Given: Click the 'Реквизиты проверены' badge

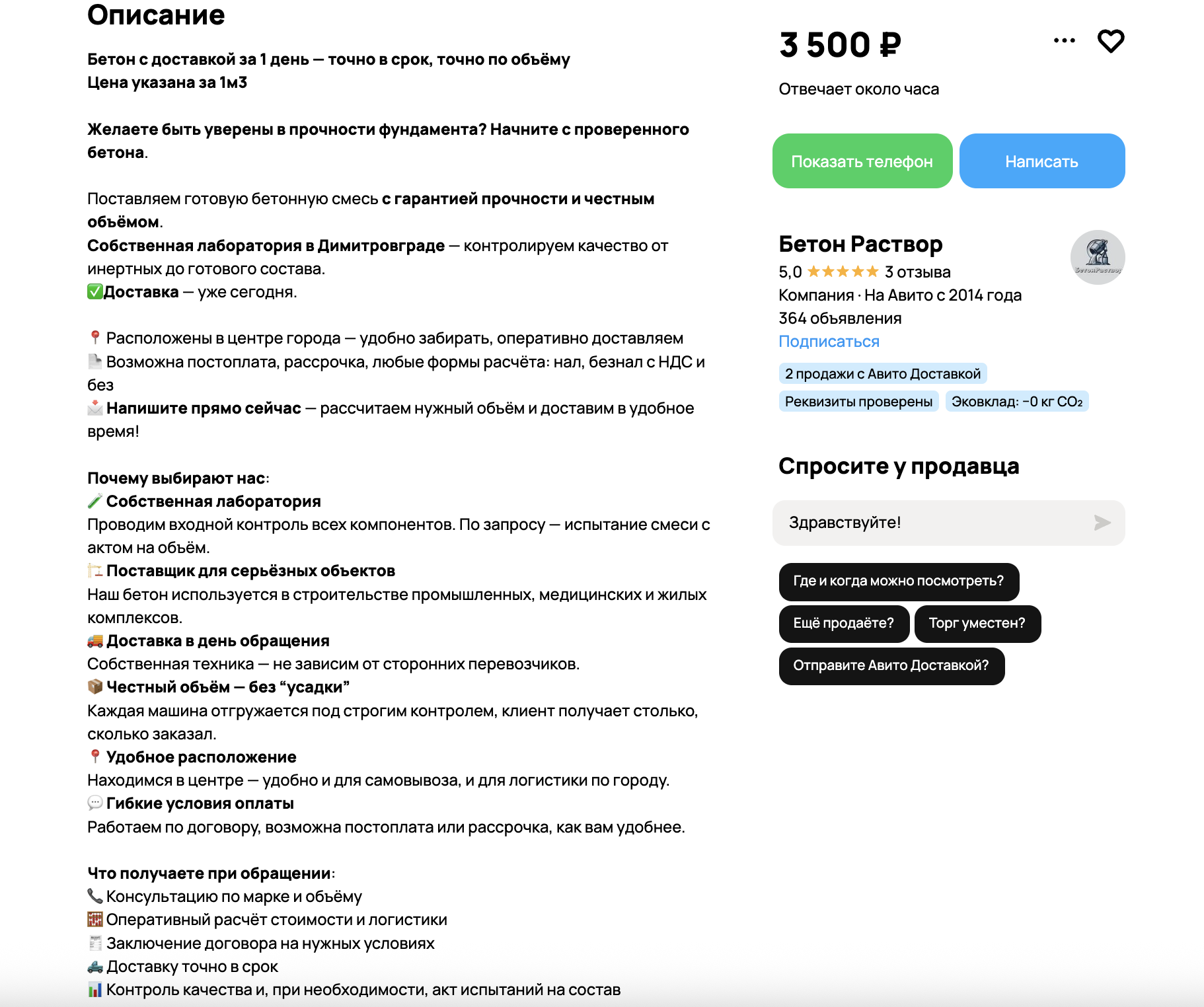Looking at the screenshot, I should click(x=858, y=402).
